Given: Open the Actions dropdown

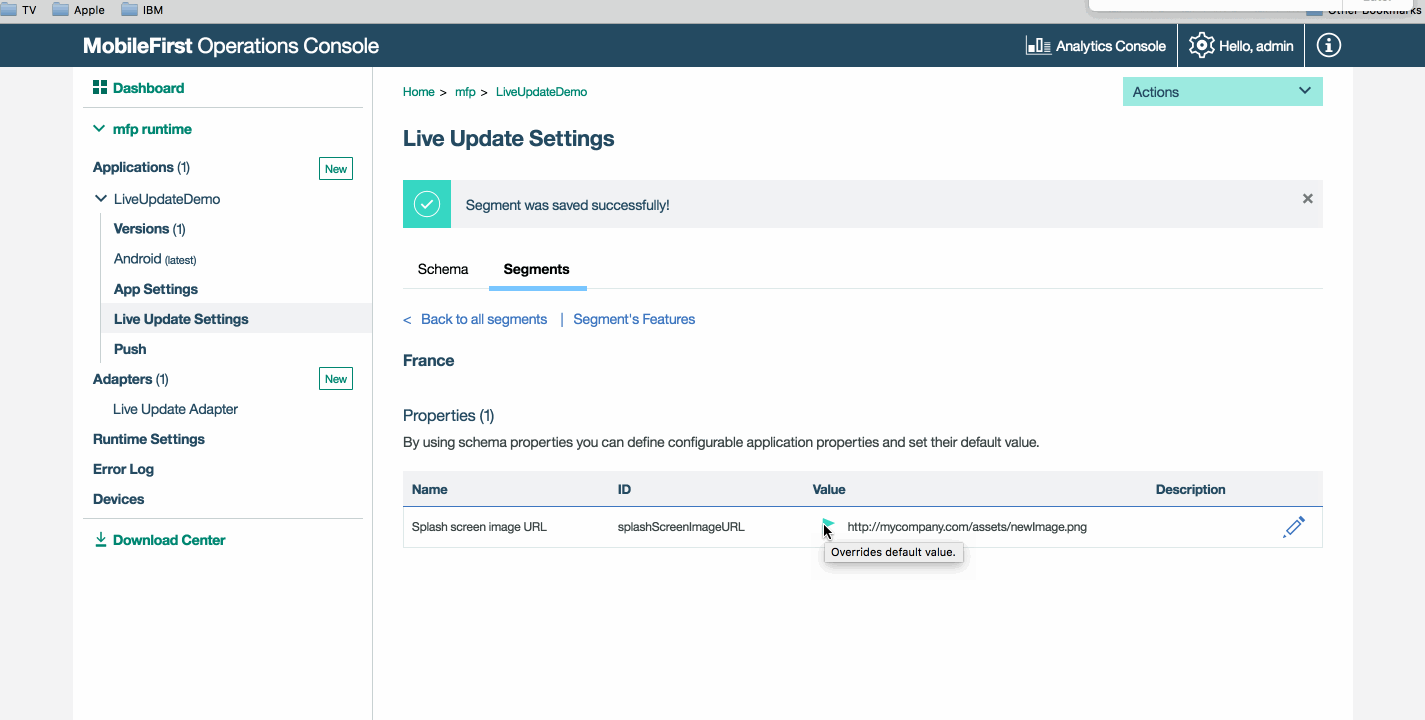Looking at the screenshot, I should [1222, 92].
